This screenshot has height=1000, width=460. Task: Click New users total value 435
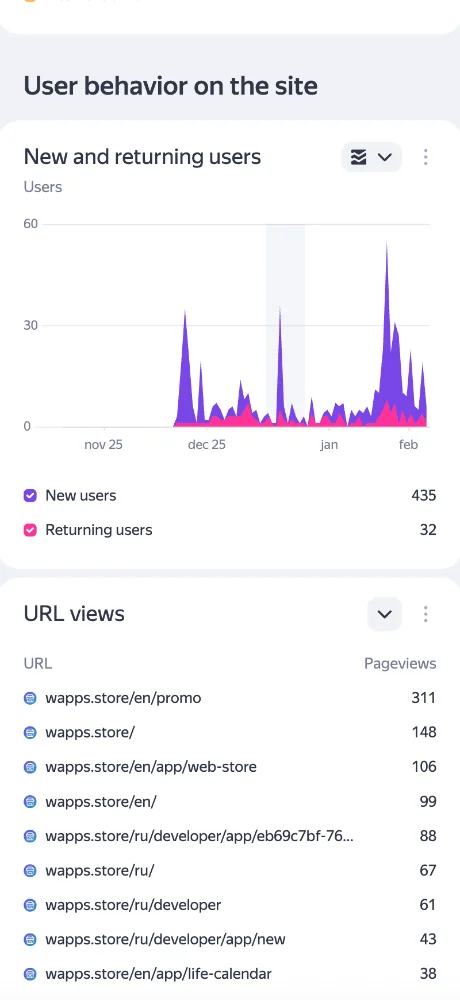424,496
